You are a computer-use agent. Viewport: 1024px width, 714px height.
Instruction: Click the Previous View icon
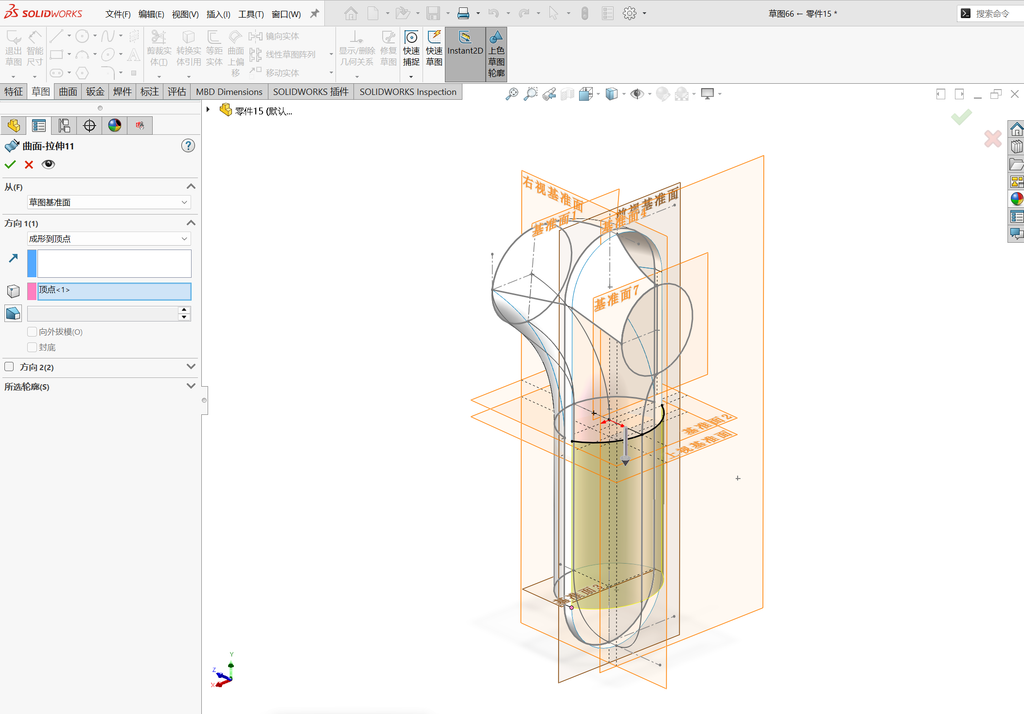tap(549, 94)
